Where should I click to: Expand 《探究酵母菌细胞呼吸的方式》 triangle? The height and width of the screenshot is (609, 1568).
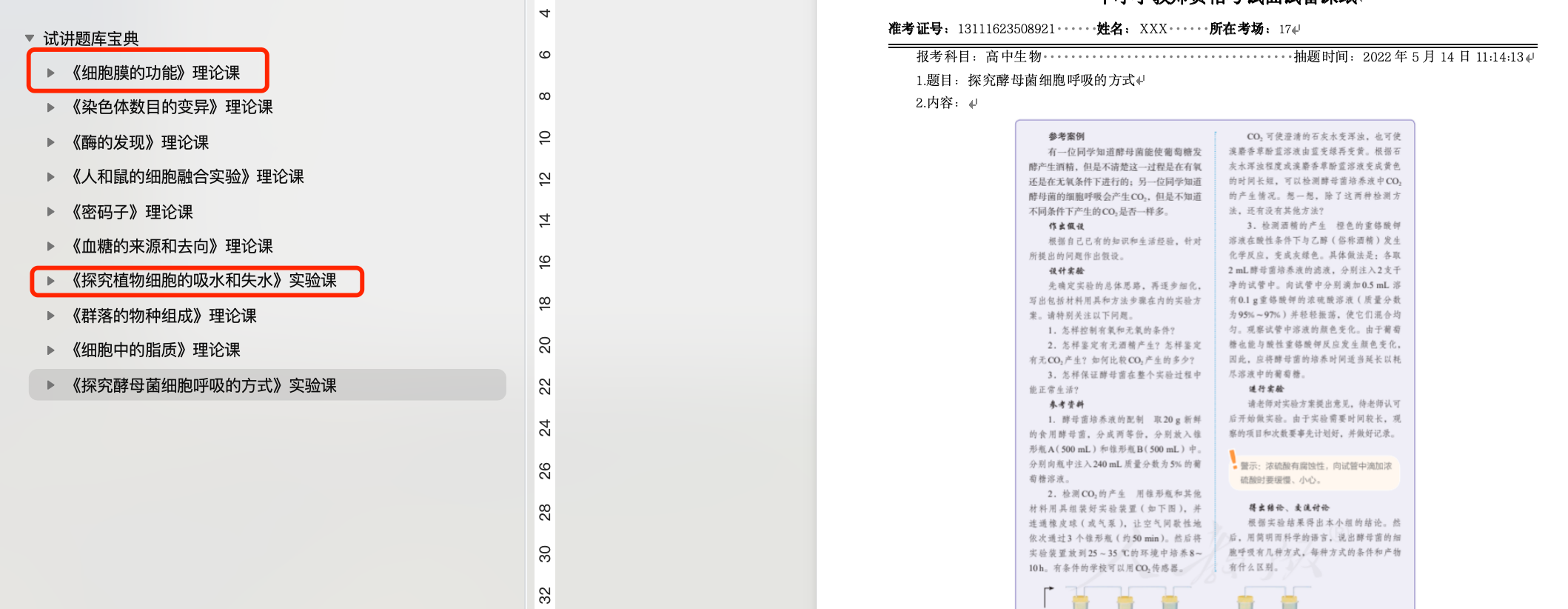tap(50, 385)
